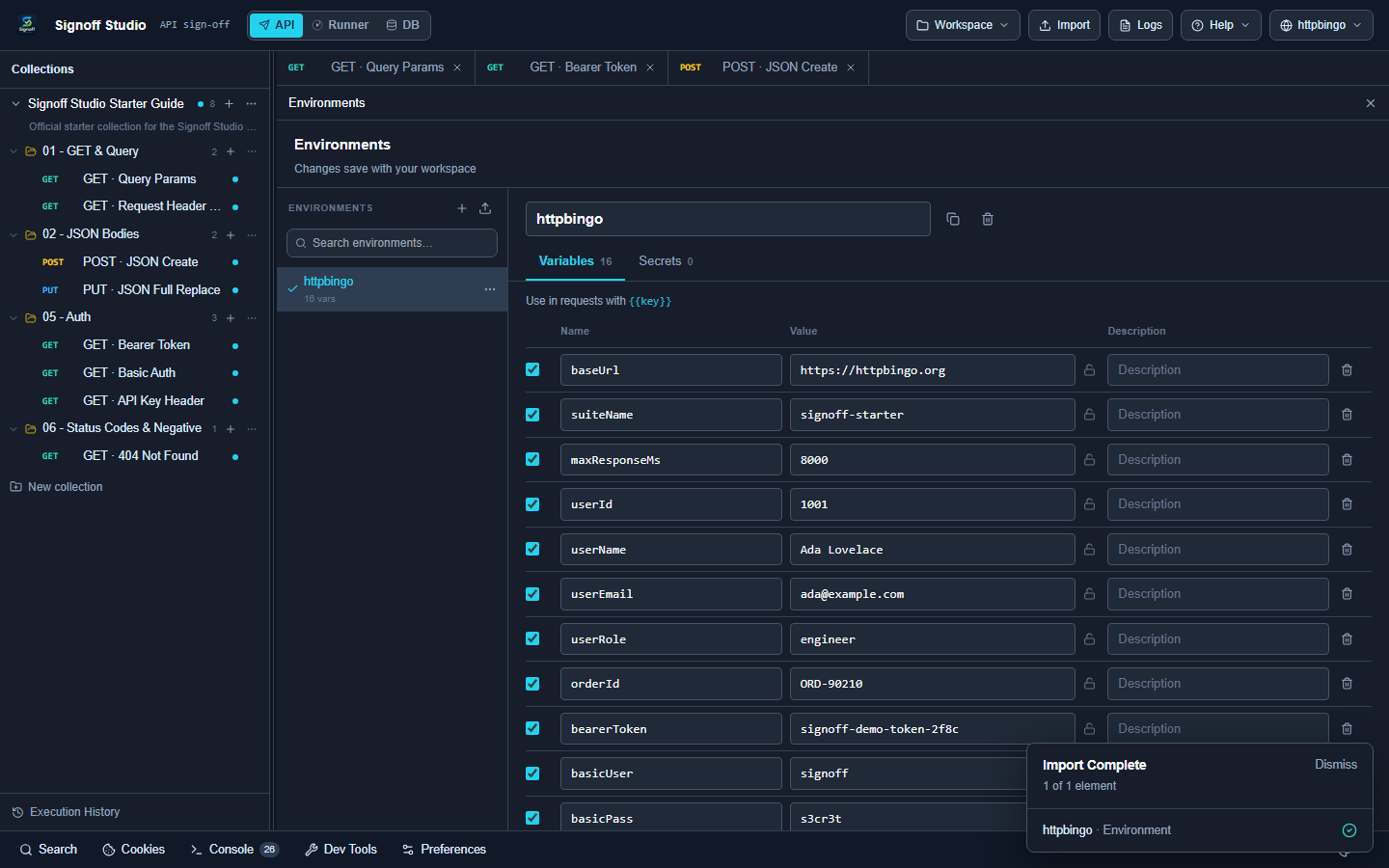Switch to the DB mode tab
This screenshot has height=868, width=1389.
[x=403, y=25]
